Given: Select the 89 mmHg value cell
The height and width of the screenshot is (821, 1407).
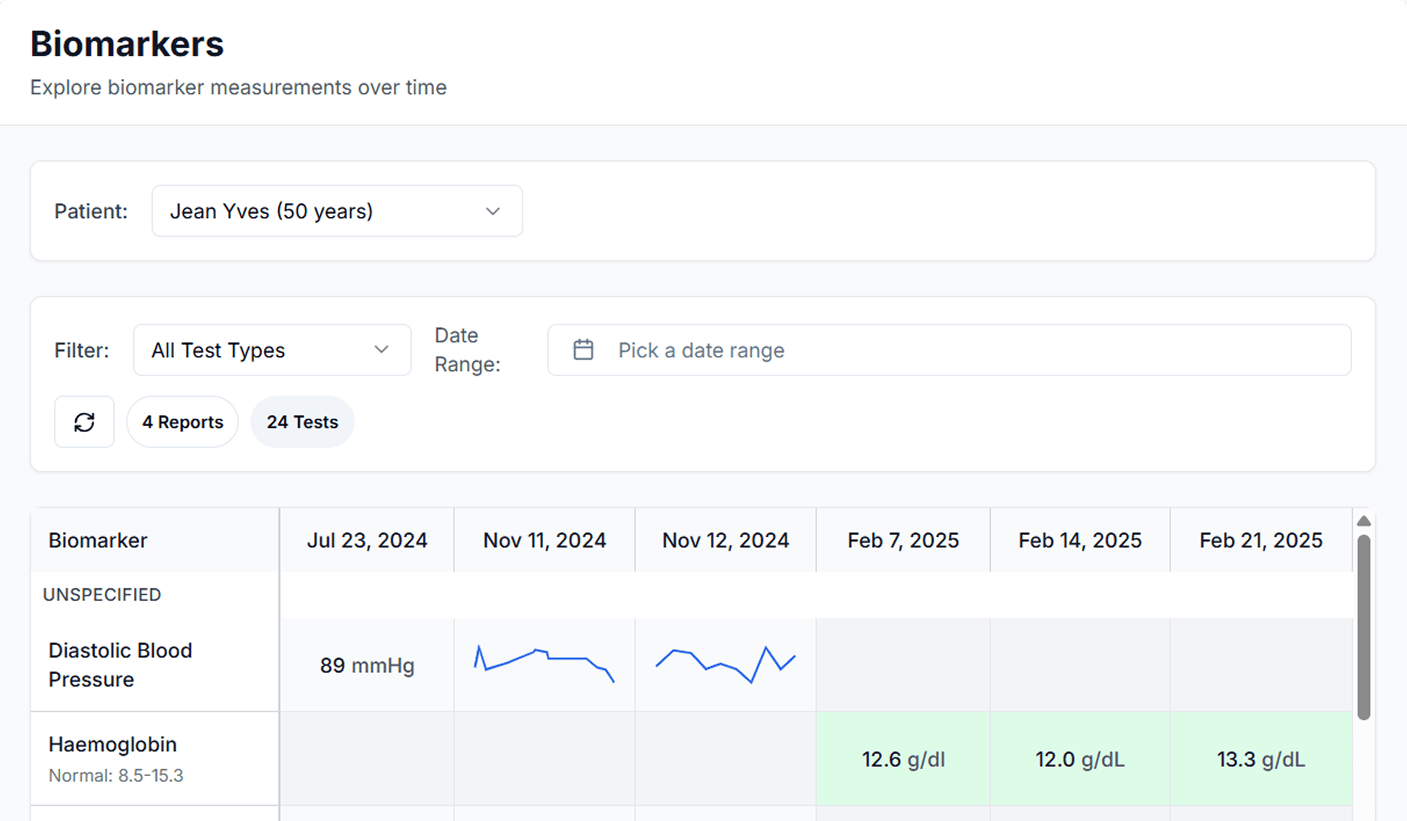Looking at the screenshot, I should [x=367, y=665].
